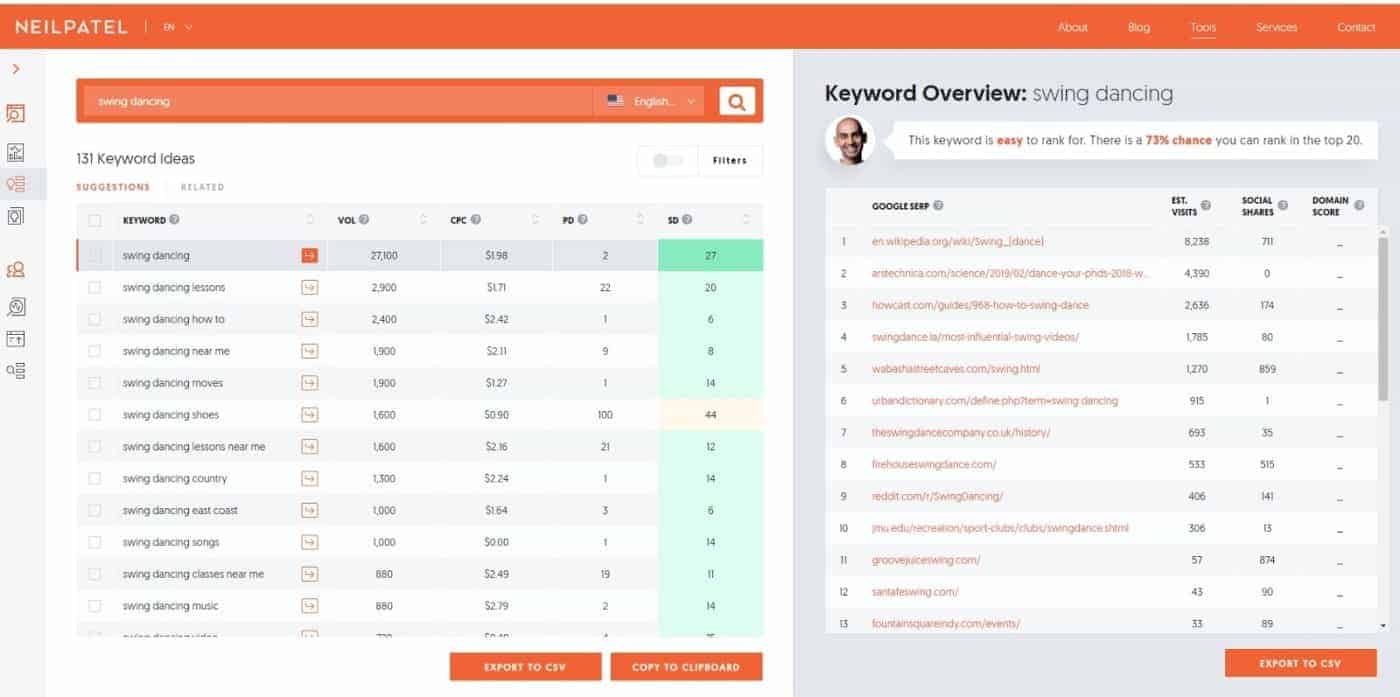Click the orange search magnifier button

coord(736,100)
